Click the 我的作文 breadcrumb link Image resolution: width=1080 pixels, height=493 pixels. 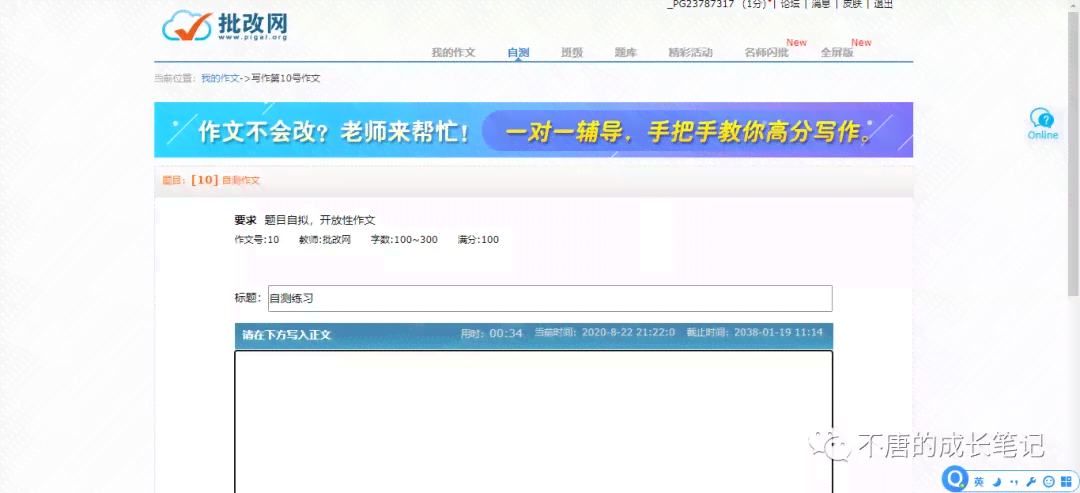click(220, 78)
